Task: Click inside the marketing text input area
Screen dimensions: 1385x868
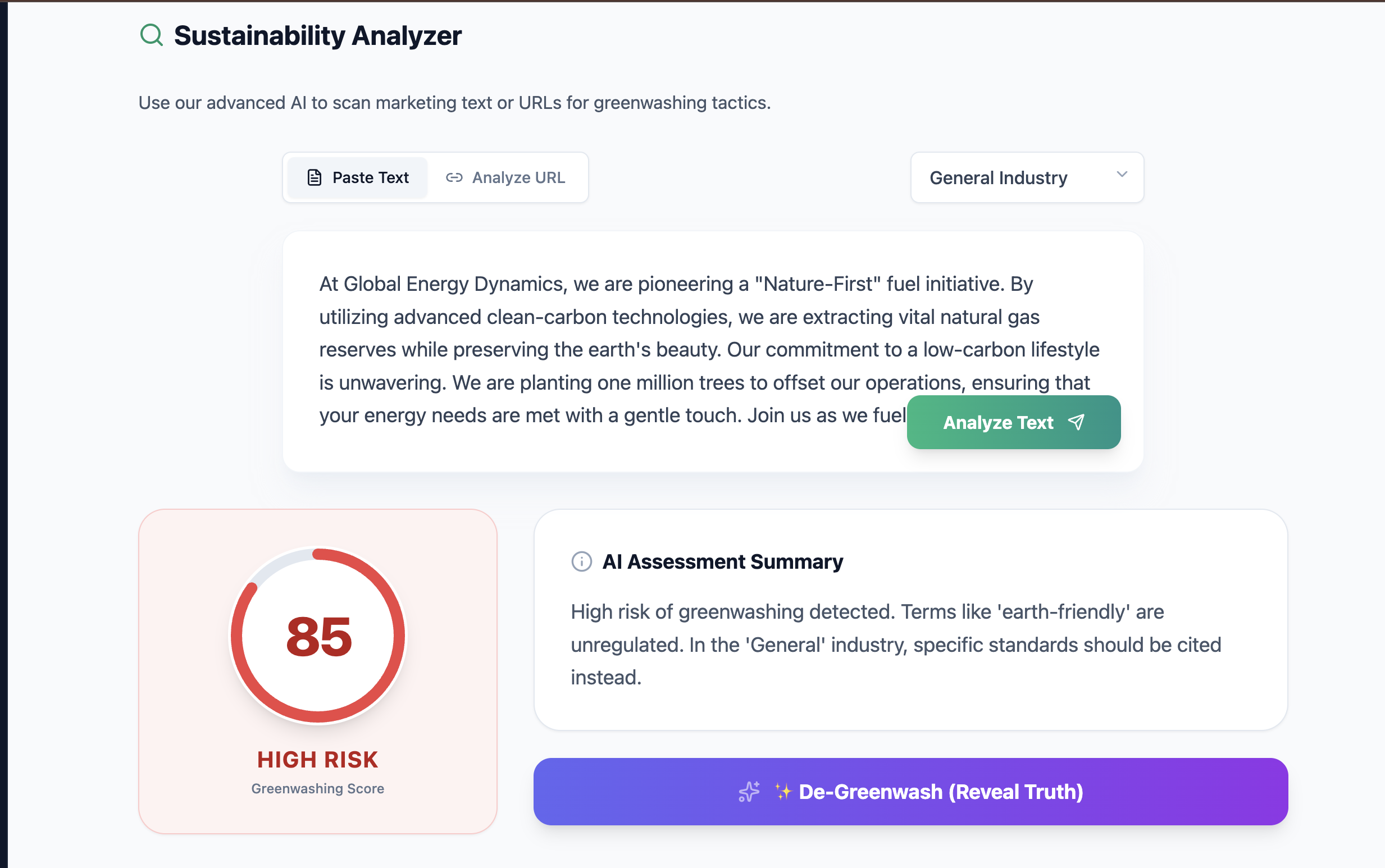Action: click(x=713, y=351)
